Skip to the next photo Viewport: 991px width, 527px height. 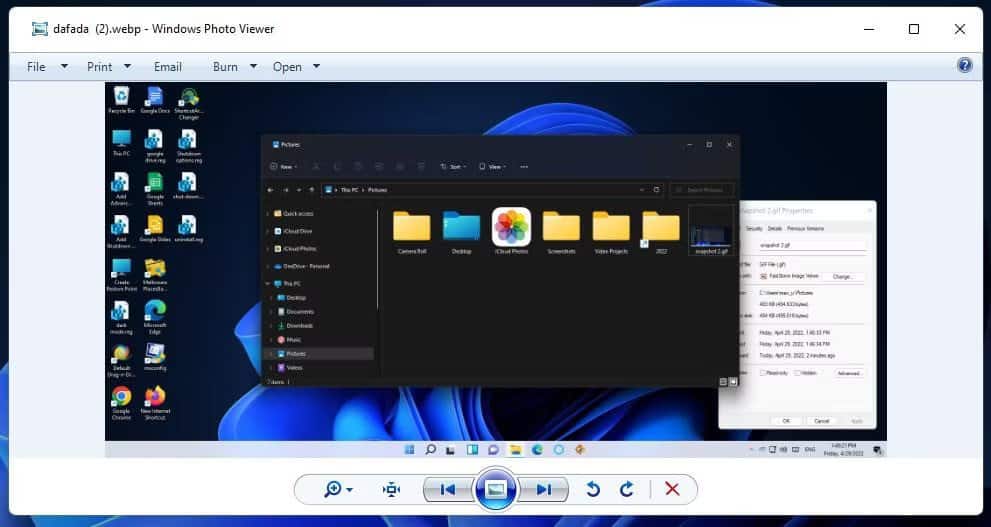pyautogui.click(x=544, y=489)
